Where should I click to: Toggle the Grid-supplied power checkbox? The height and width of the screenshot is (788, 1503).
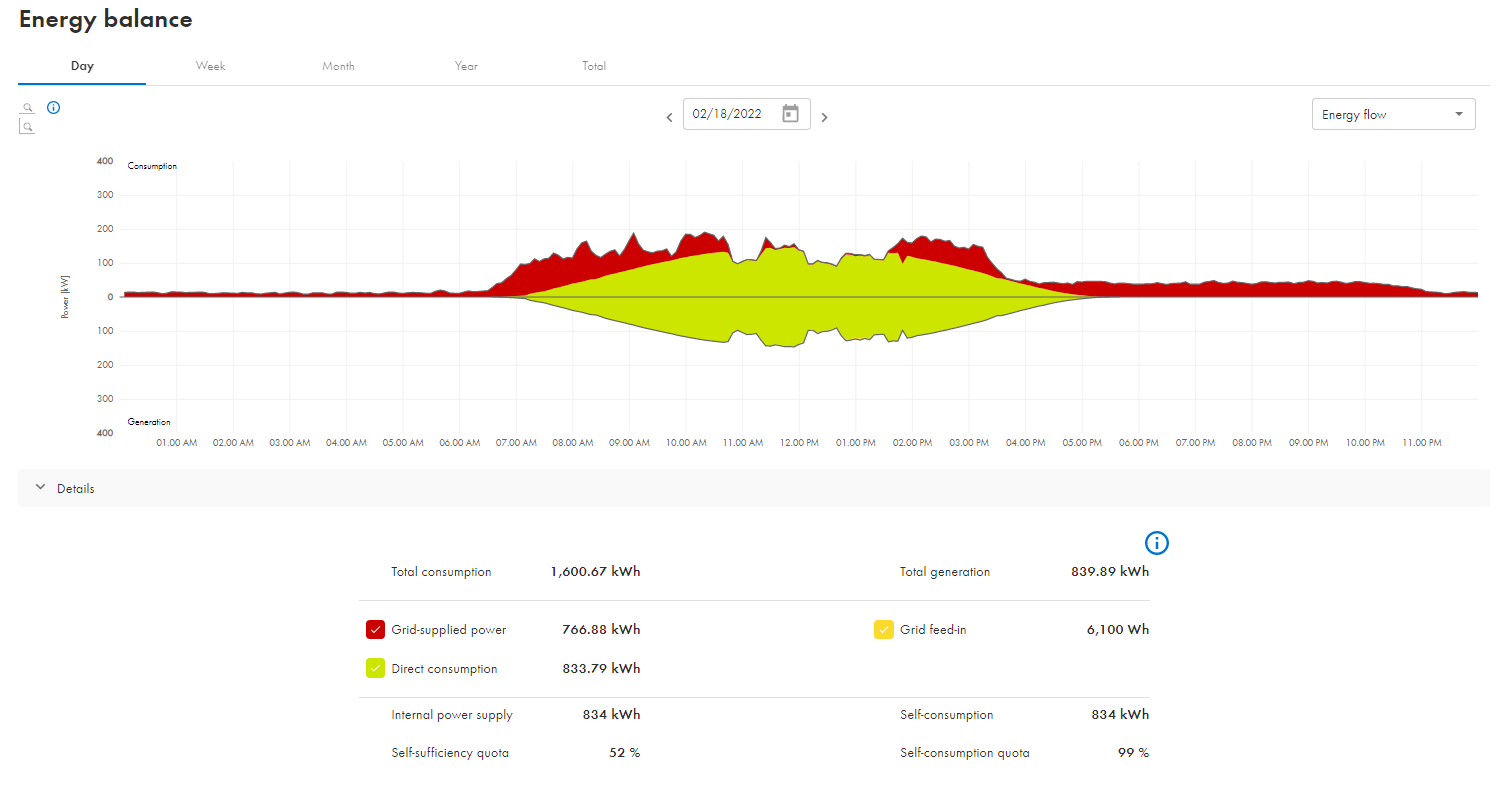[x=376, y=630]
